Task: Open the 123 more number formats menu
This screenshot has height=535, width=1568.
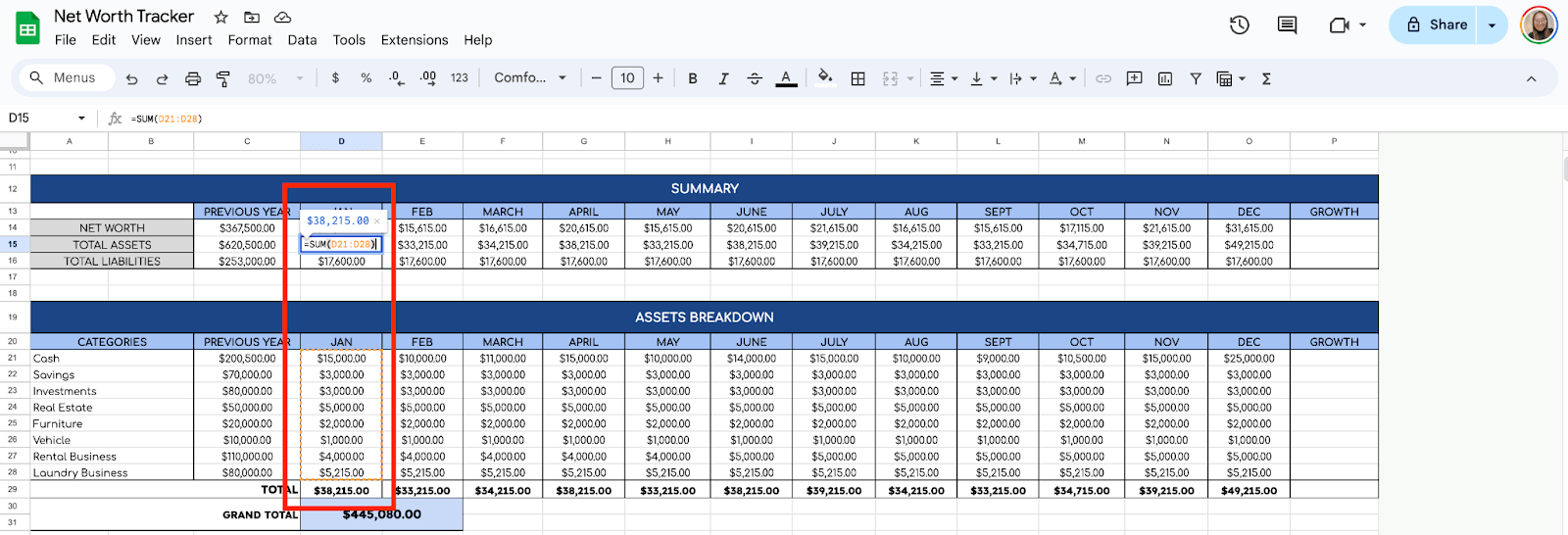Action: pyautogui.click(x=460, y=78)
